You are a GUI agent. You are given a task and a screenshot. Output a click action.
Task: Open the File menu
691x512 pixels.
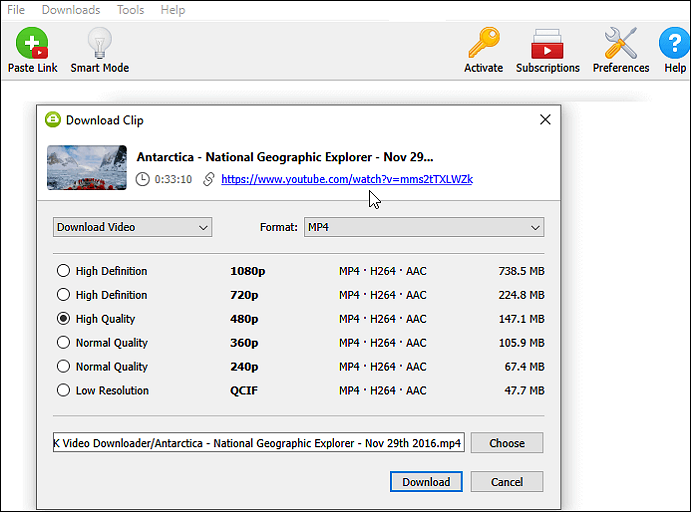pyautogui.click(x=16, y=10)
